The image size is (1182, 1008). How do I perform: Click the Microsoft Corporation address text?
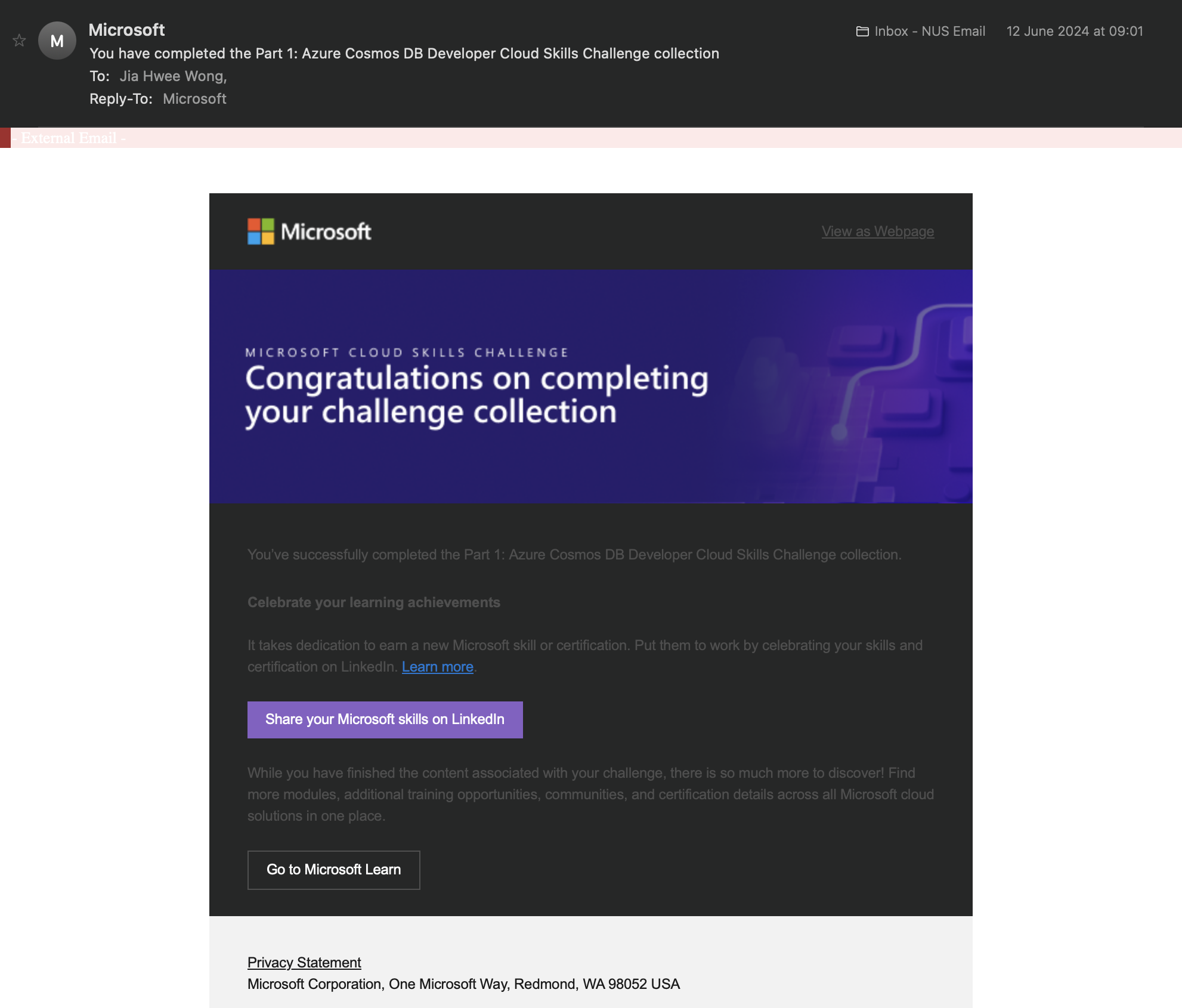coord(463,984)
